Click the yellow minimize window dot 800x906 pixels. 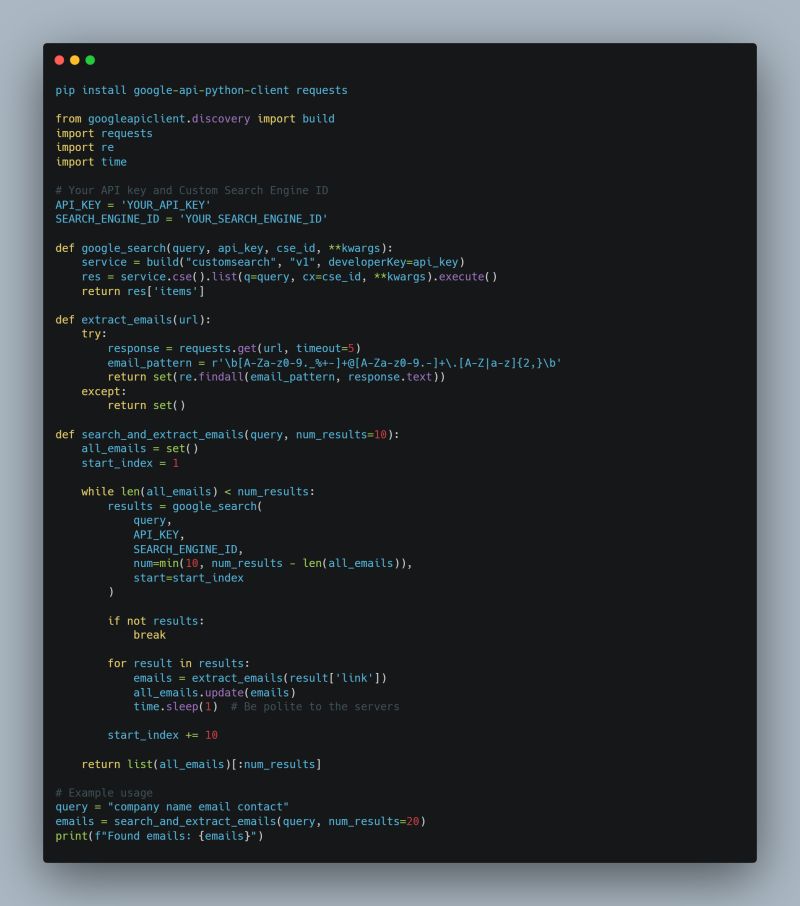75,60
